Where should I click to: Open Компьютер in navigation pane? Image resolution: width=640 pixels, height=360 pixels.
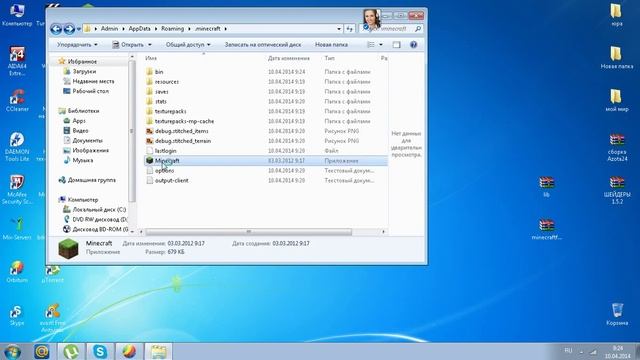pyautogui.click(x=83, y=200)
